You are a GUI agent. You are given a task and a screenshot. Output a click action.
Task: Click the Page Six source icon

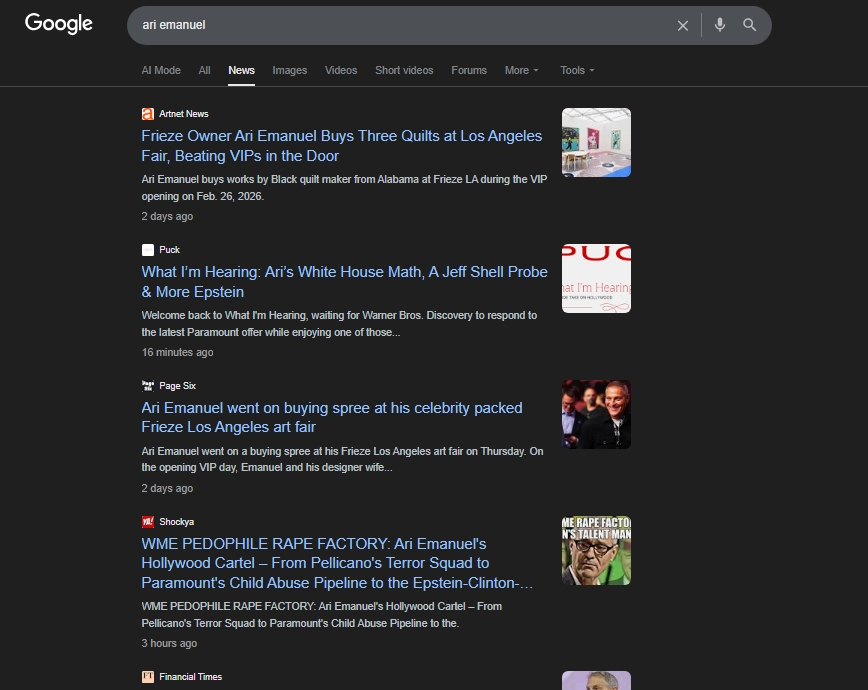click(x=148, y=385)
